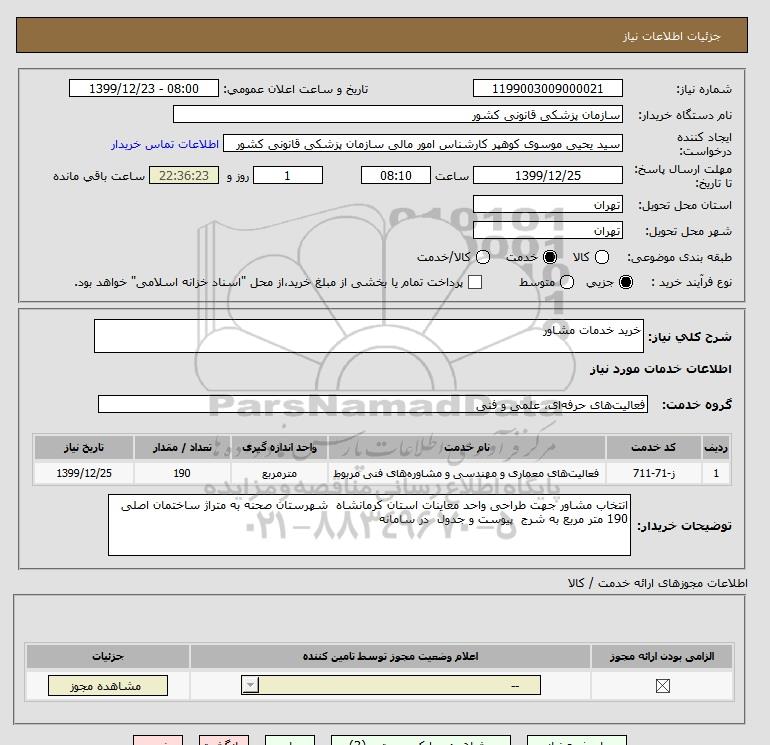
Task: Click the general description field خرید خدمات مشاور
Action: (369, 336)
